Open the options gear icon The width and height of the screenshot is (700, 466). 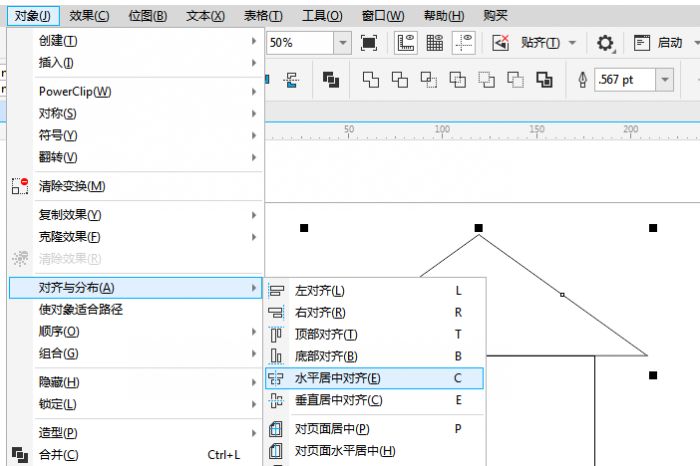(605, 43)
